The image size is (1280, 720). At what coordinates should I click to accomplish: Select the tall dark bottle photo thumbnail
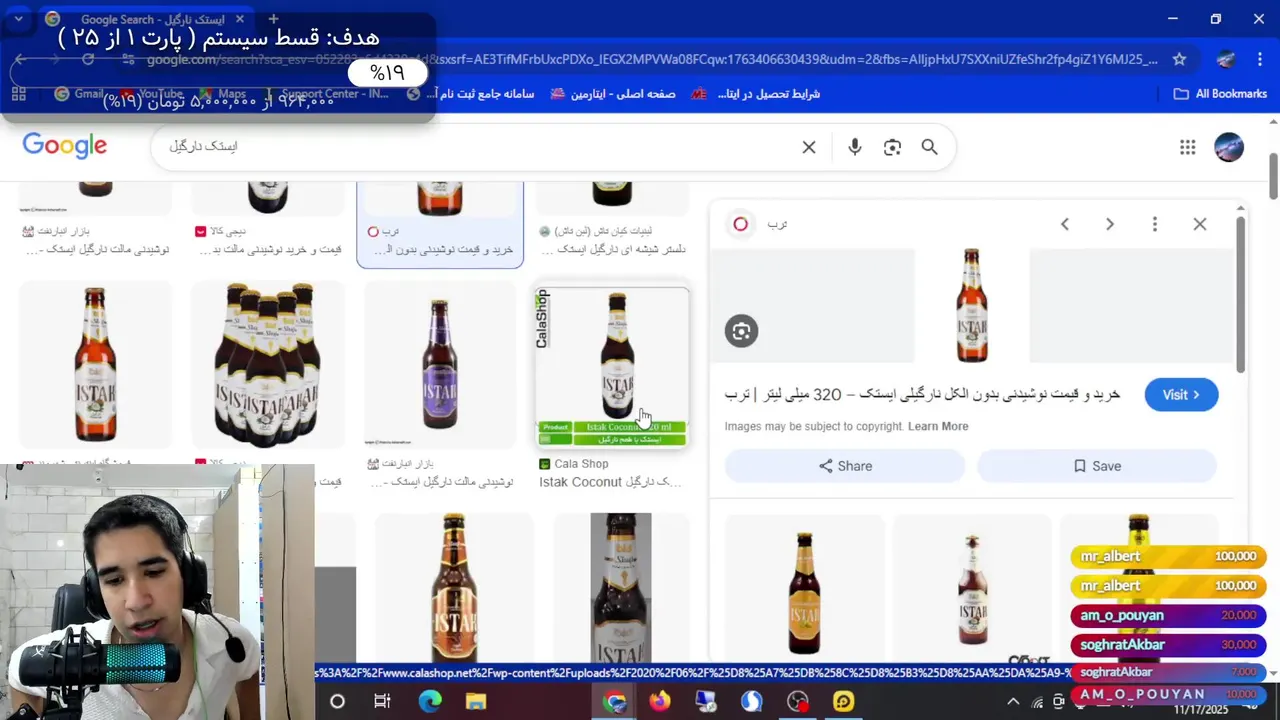pyautogui.click(x=621, y=588)
